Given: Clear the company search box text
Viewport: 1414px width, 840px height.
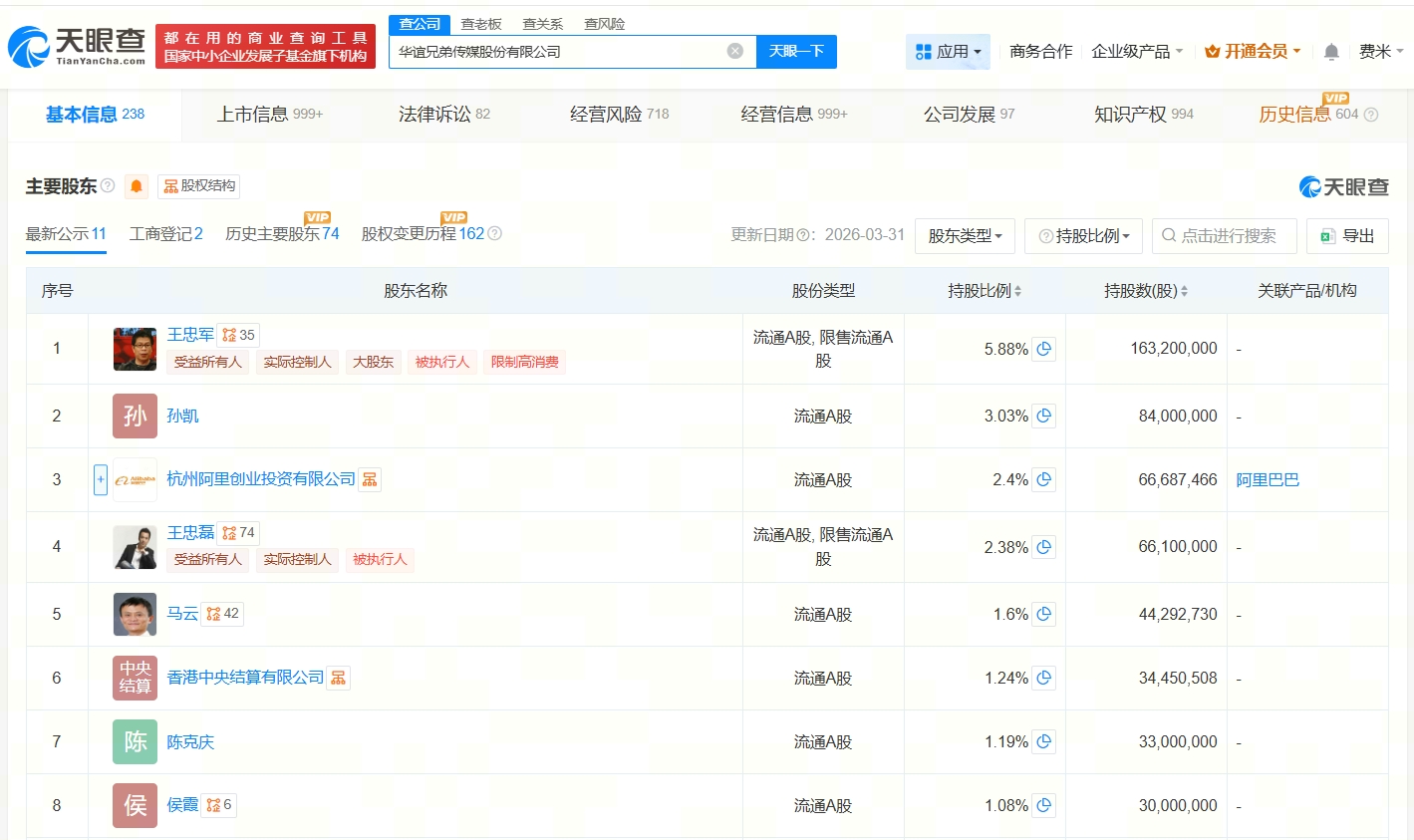Looking at the screenshot, I should (735, 51).
